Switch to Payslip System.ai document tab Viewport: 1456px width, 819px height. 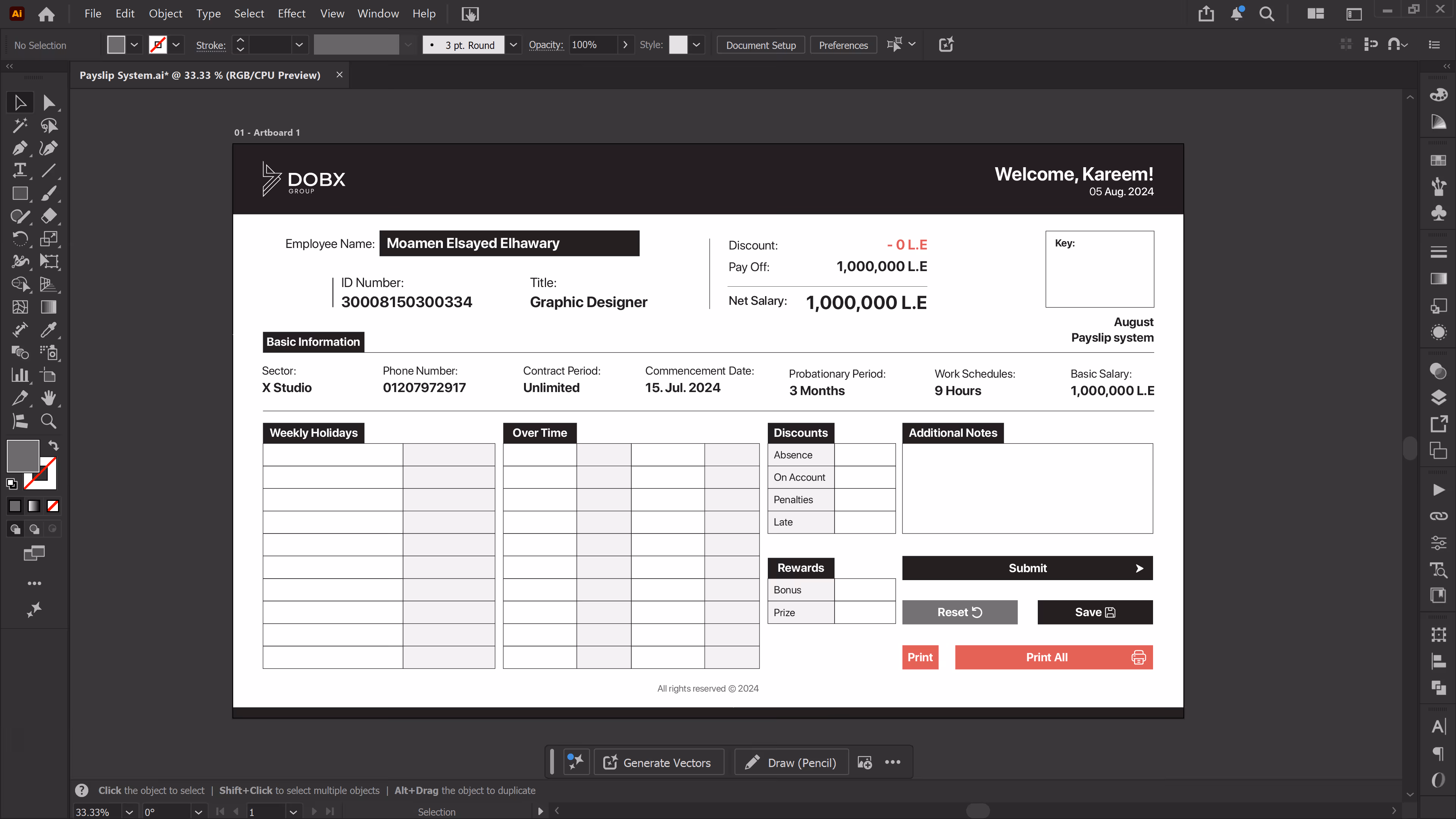click(199, 75)
